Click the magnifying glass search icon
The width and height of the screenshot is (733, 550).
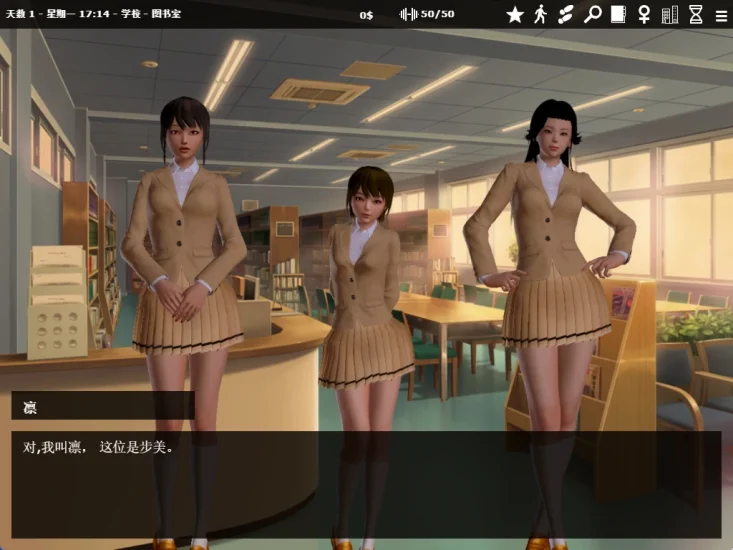click(x=592, y=14)
